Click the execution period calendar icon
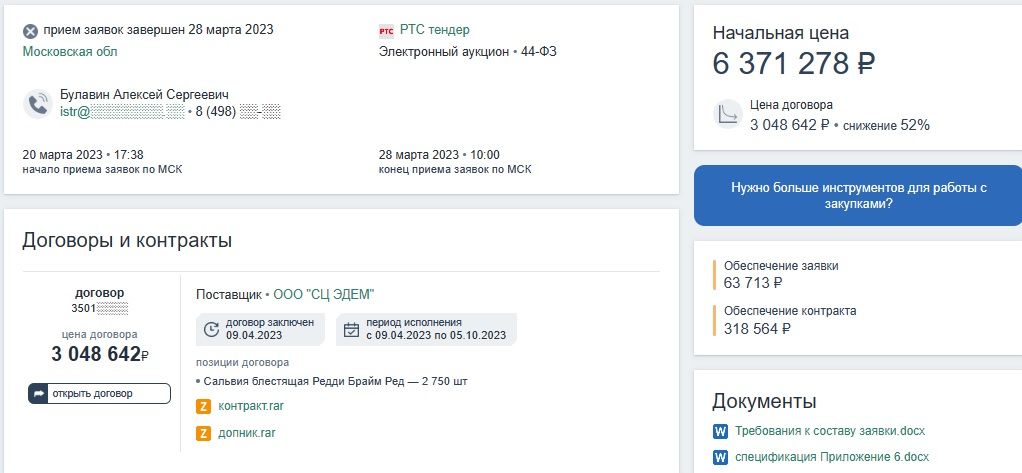 click(x=351, y=329)
